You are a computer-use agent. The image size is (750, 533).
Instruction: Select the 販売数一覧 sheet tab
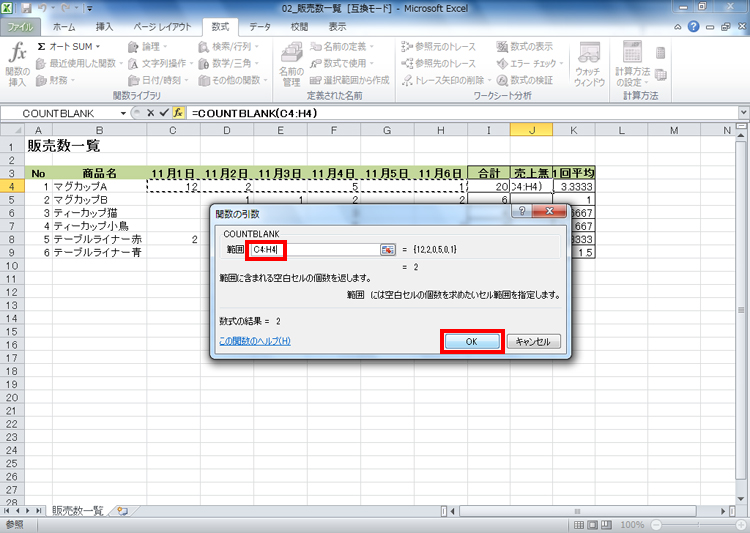coord(77,511)
